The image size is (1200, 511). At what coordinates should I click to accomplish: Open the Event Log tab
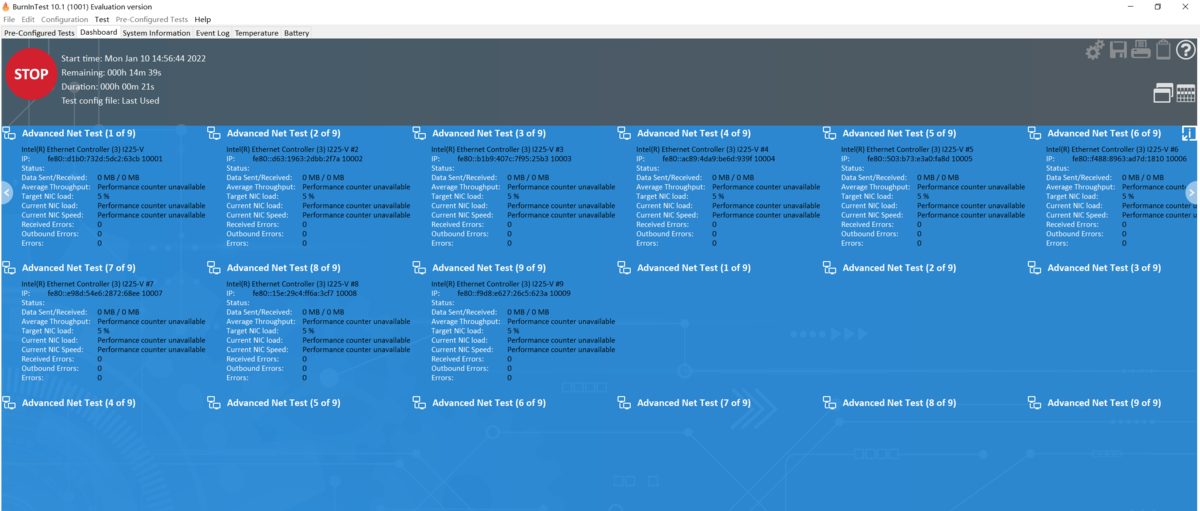[x=212, y=33]
